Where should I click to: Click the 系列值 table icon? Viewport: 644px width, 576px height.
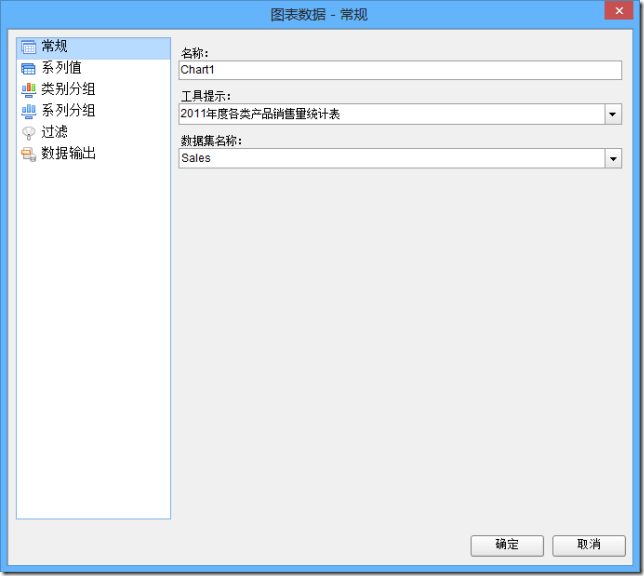coord(28,69)
